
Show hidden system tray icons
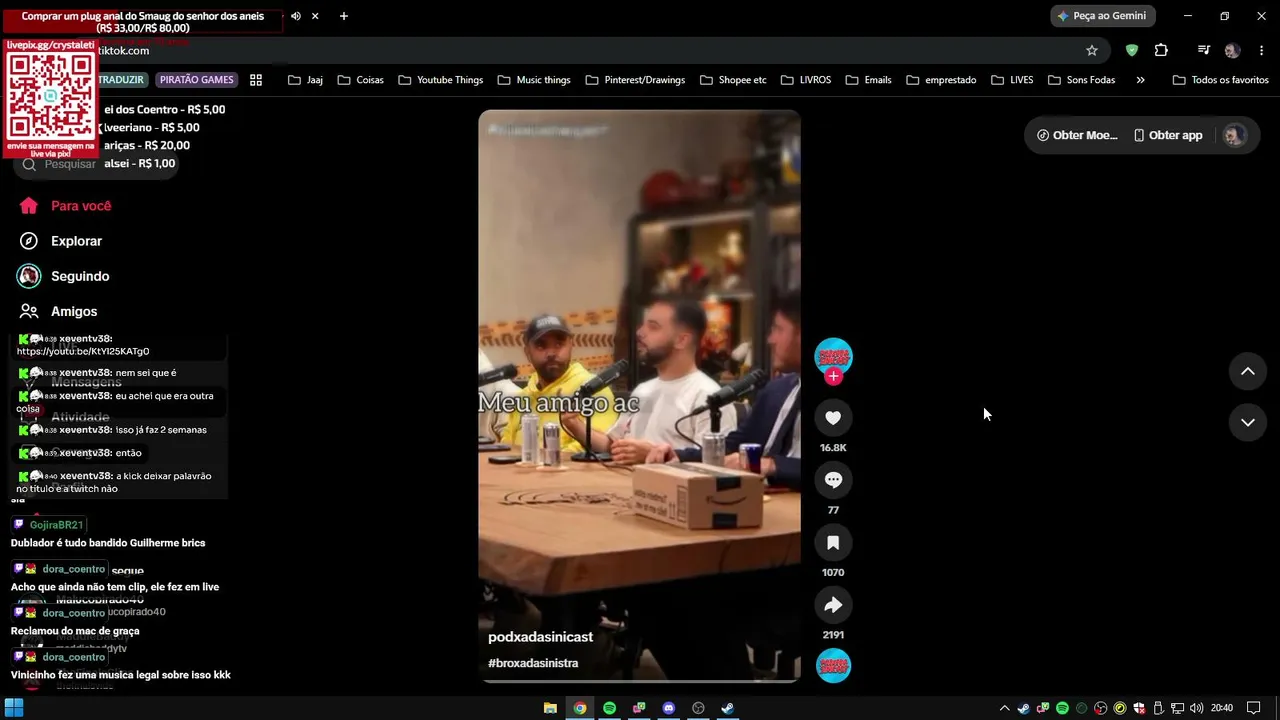tap(1004, 708)
